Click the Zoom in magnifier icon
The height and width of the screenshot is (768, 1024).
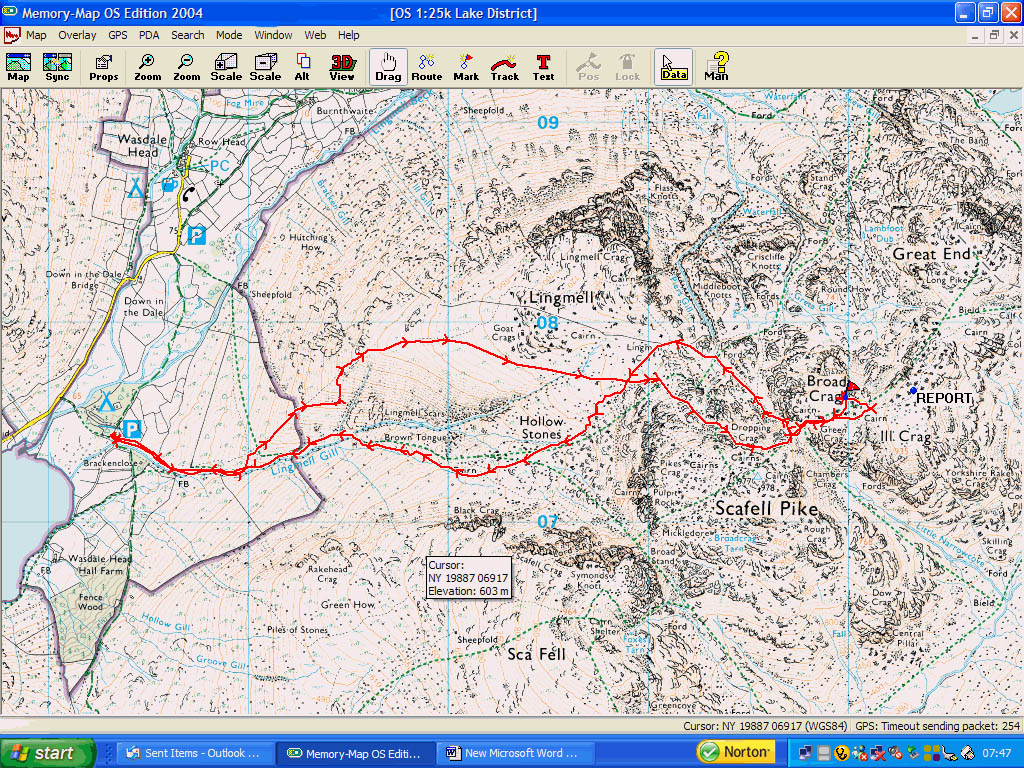tap(148, 67)
